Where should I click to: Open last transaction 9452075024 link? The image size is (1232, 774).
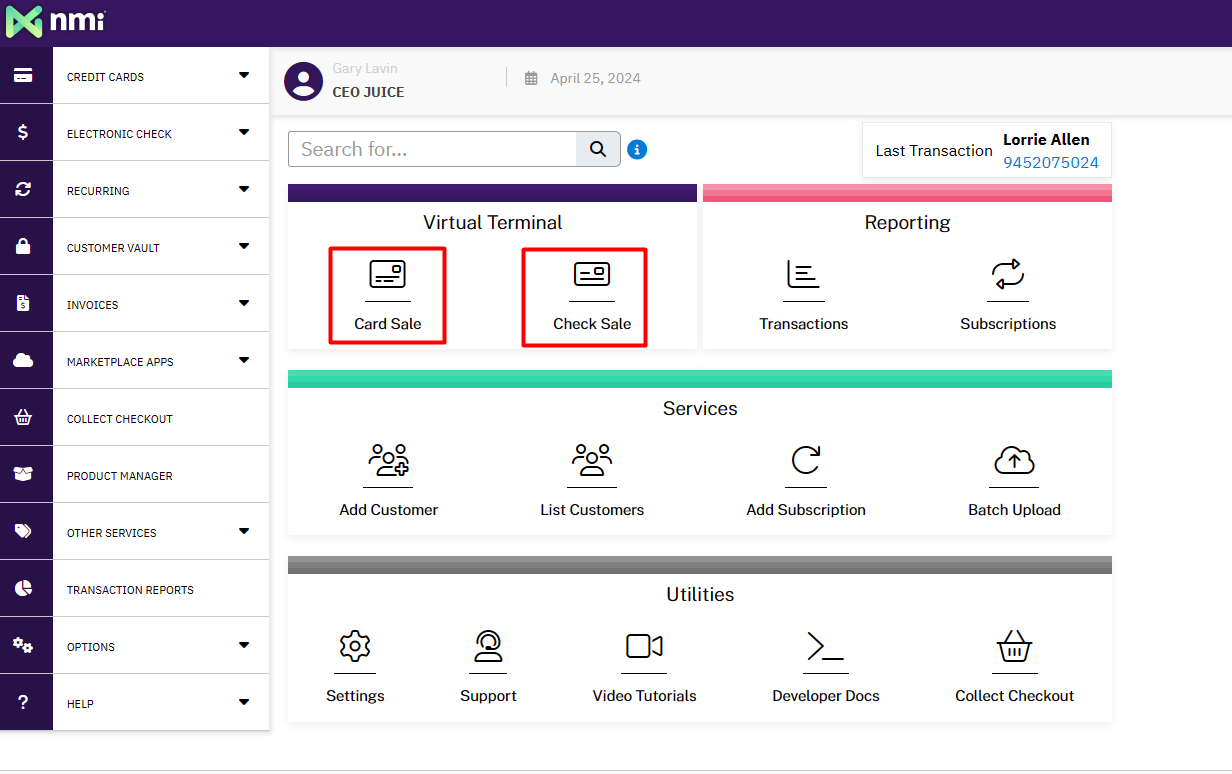1051,162
